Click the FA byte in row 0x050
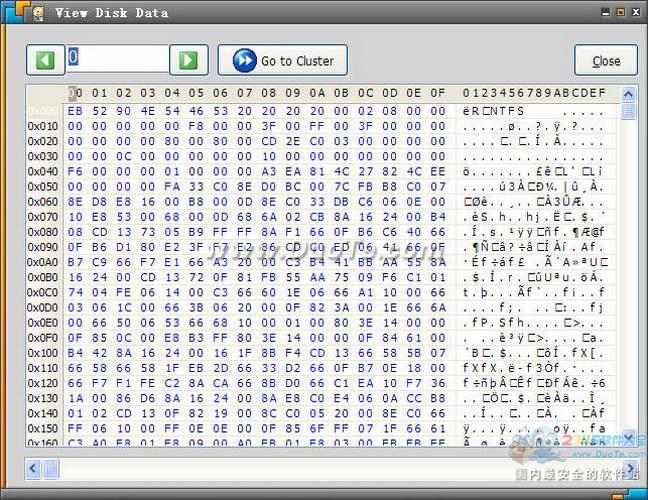Screen dimensions: 648x500 pyautogui.click(x=172, y=187)
